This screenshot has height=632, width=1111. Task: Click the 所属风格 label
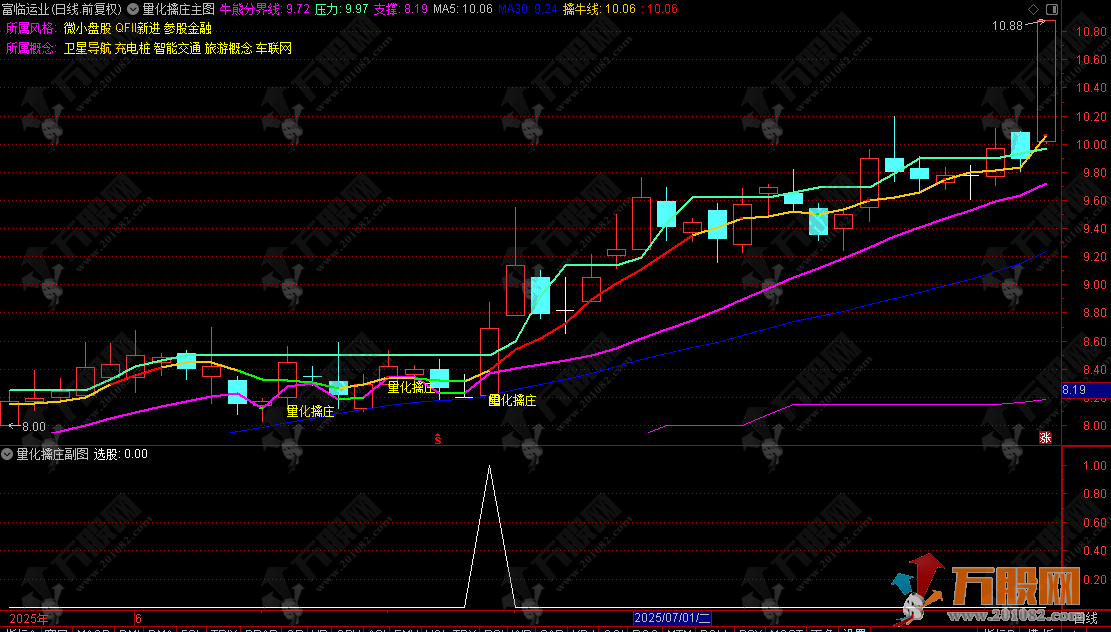(31, 28)
